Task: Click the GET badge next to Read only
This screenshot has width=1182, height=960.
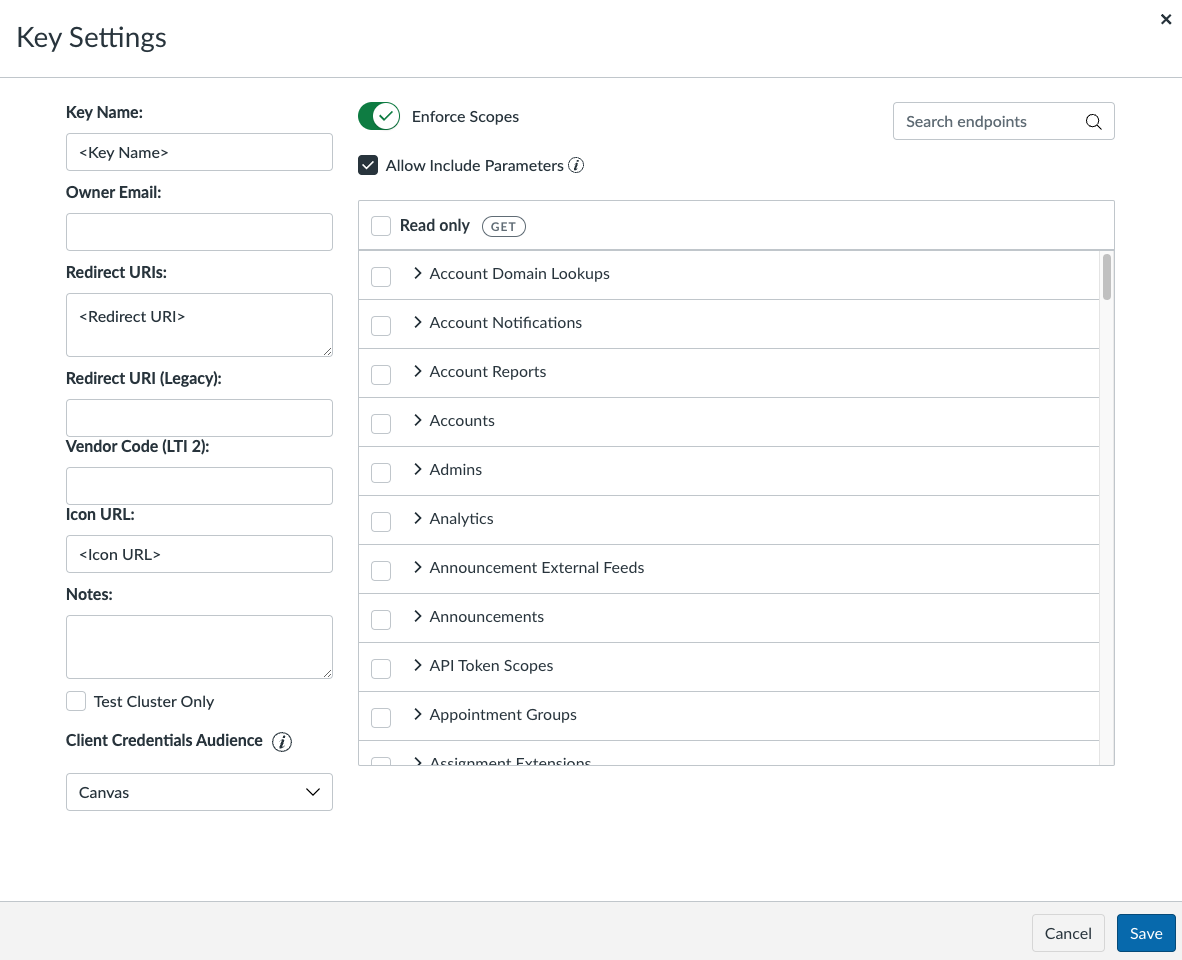Action: coord(503,226)
